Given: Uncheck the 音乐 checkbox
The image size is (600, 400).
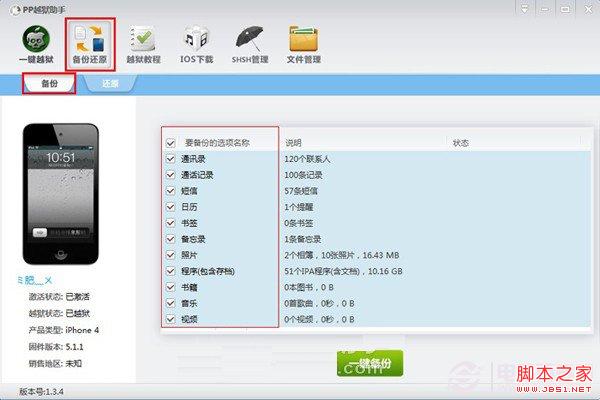Looking at the screenshot, I should tap(171, 304).
